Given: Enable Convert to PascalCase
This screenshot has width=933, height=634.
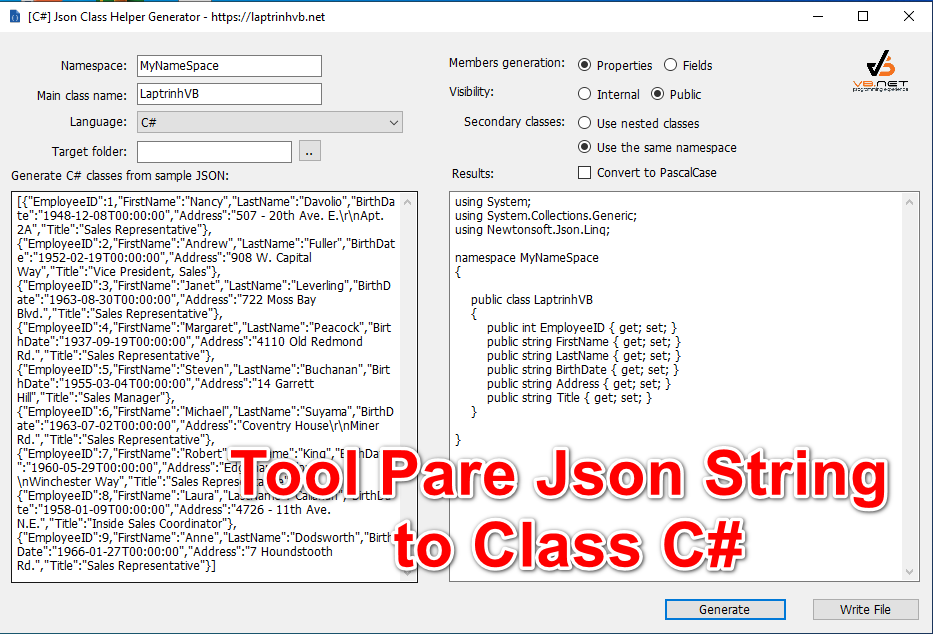Looking at the screenshot, I should pos(585,171).
